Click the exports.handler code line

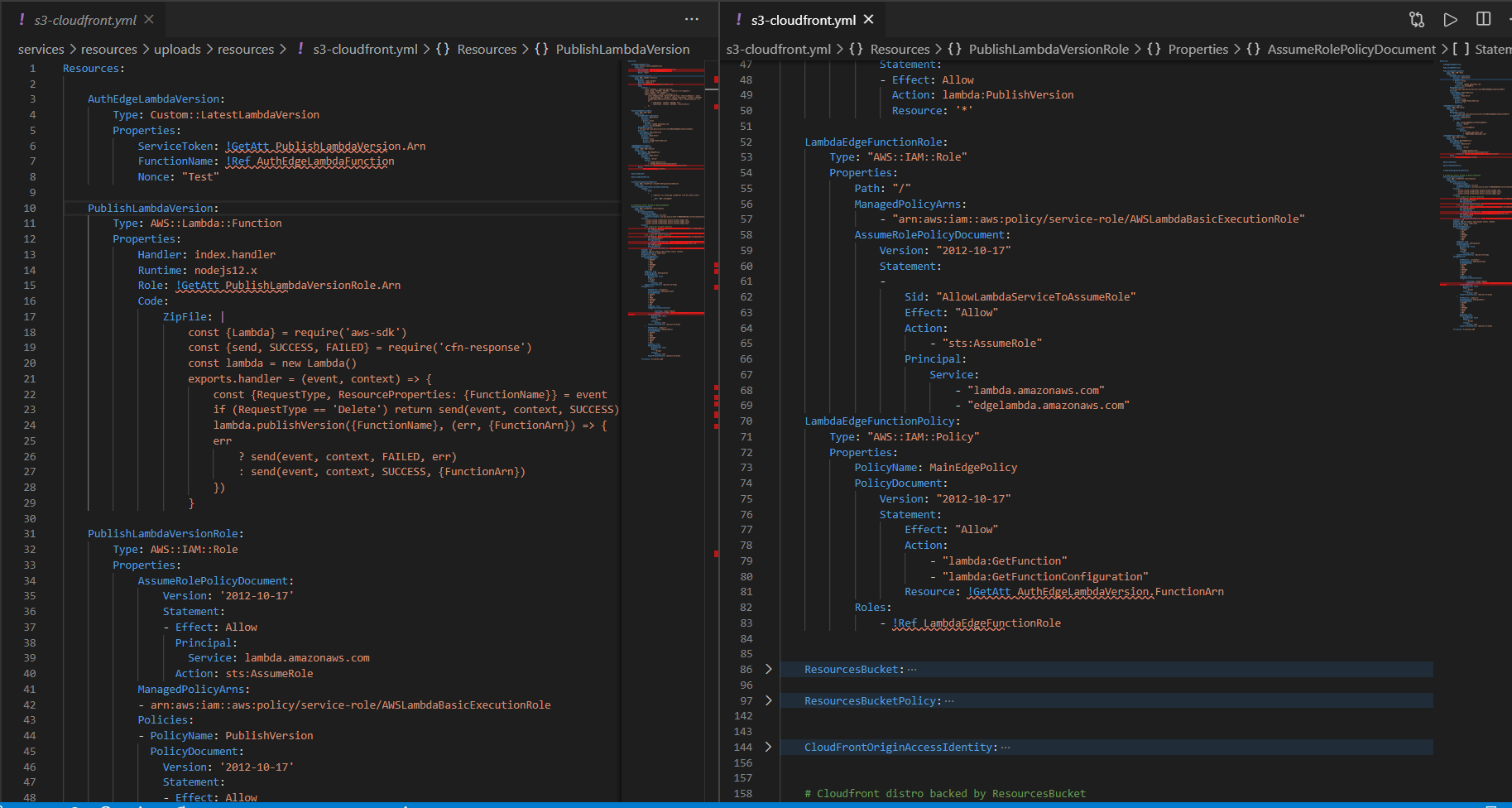coord(310,379)
